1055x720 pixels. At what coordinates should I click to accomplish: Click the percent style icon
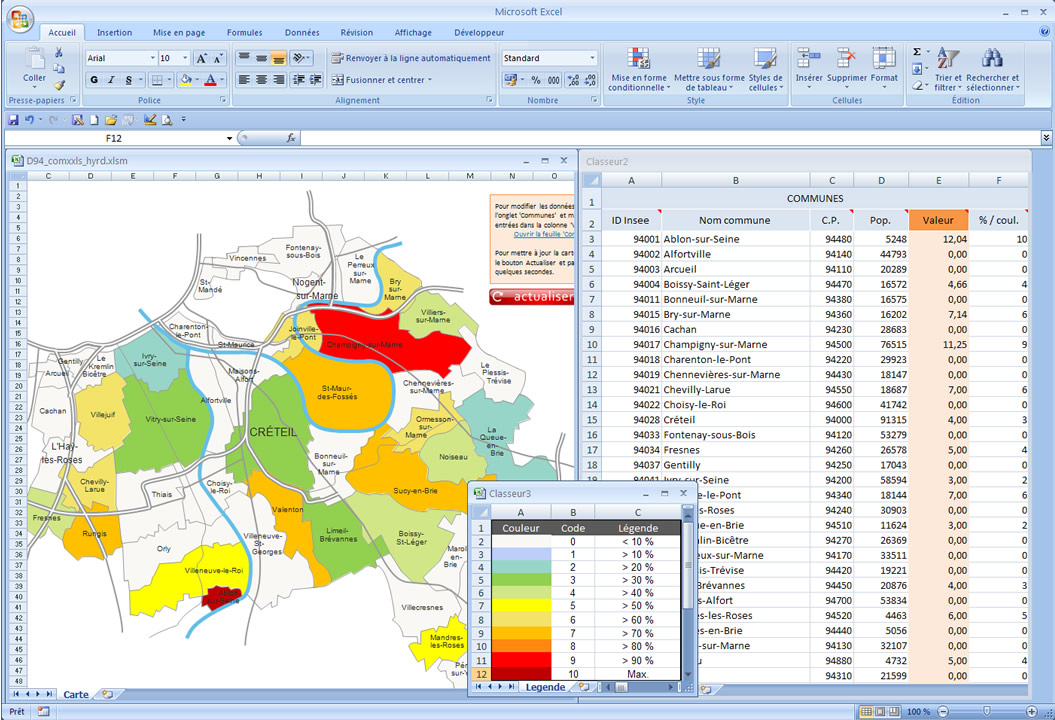point(536,80)
